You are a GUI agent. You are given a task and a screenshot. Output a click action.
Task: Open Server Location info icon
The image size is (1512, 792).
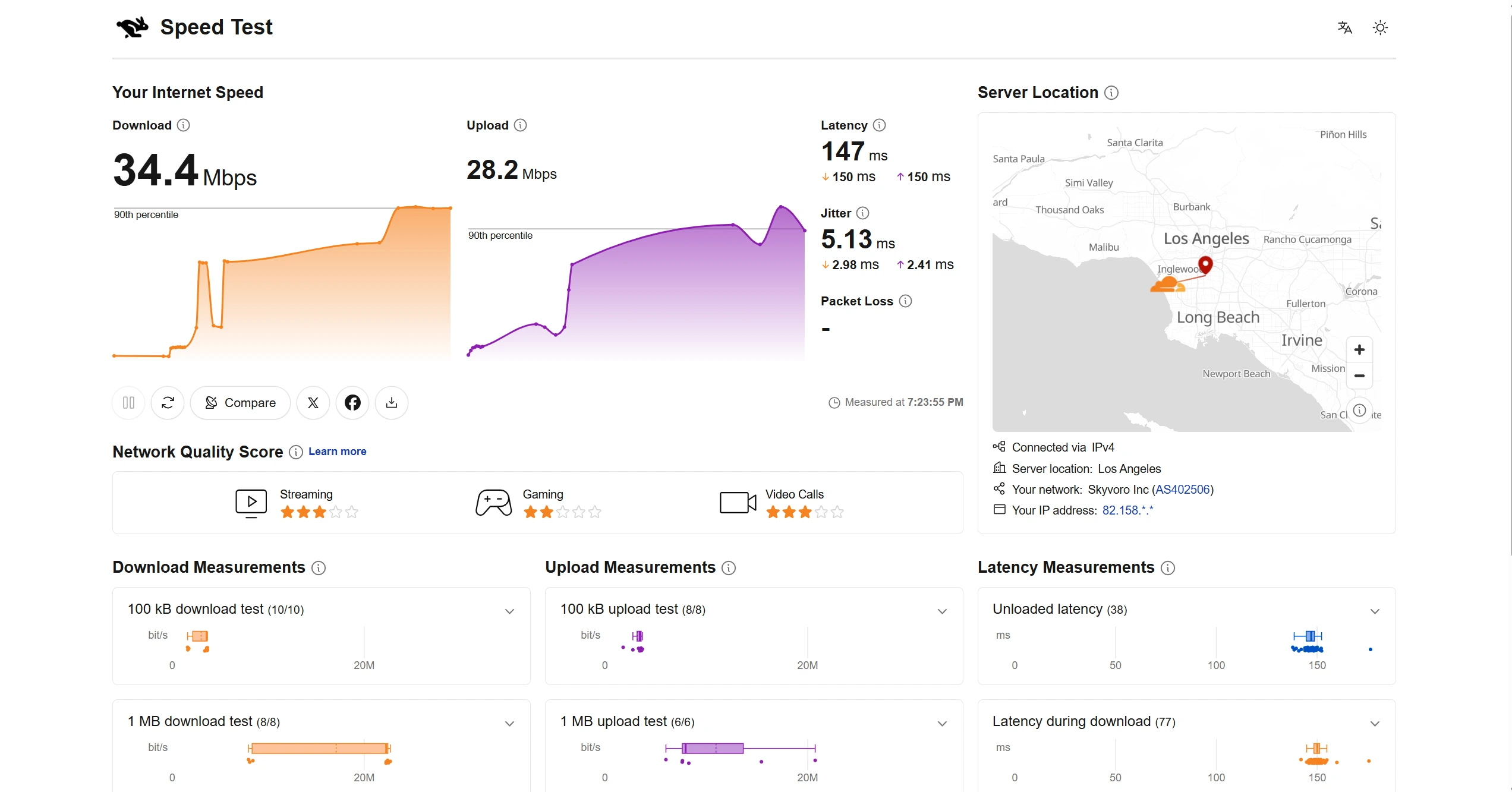[1111, 93]
